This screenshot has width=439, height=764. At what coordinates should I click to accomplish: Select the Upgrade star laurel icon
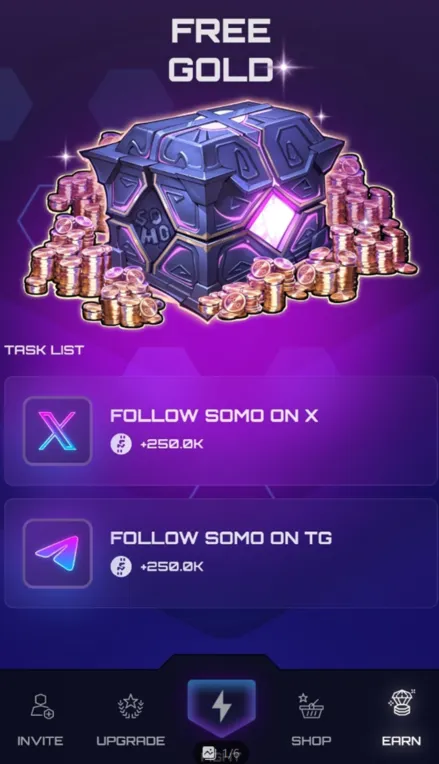(131, 707)
